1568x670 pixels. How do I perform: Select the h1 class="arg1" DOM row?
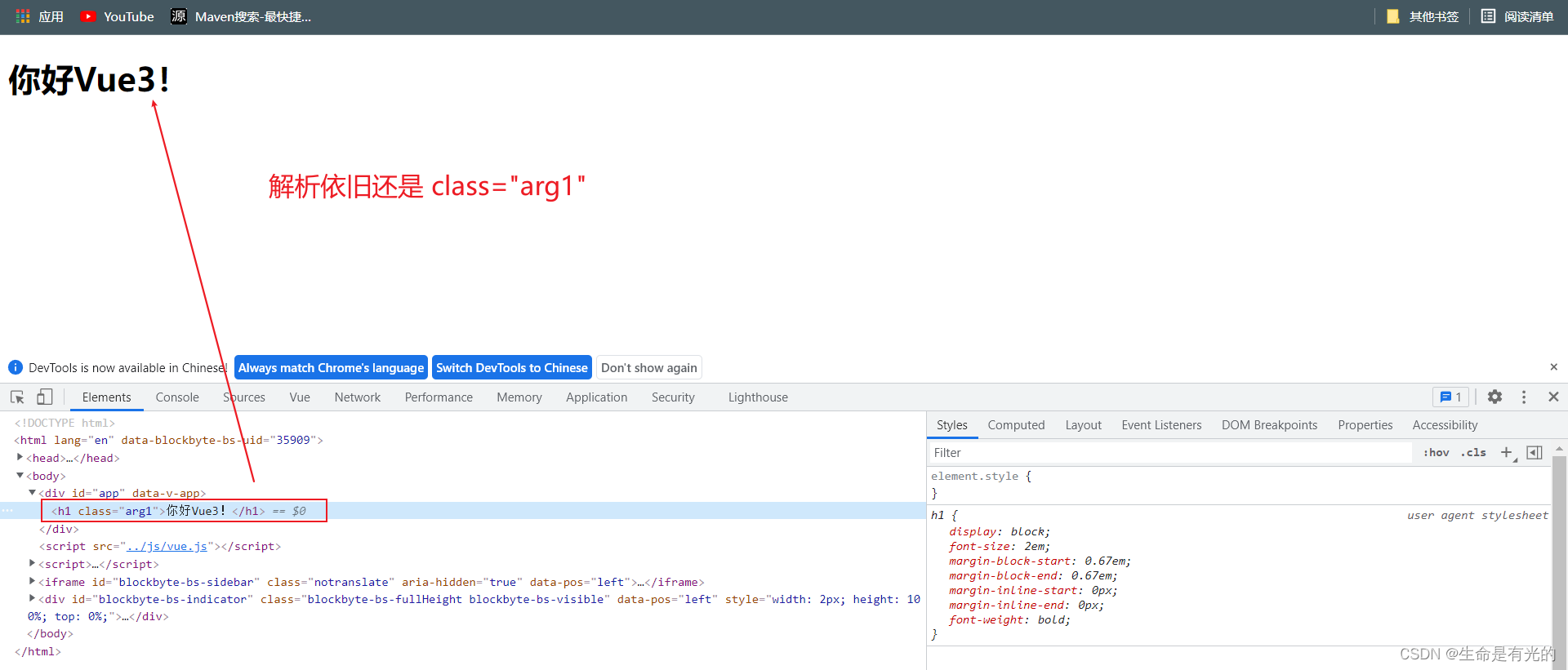[x=463, y=511]
